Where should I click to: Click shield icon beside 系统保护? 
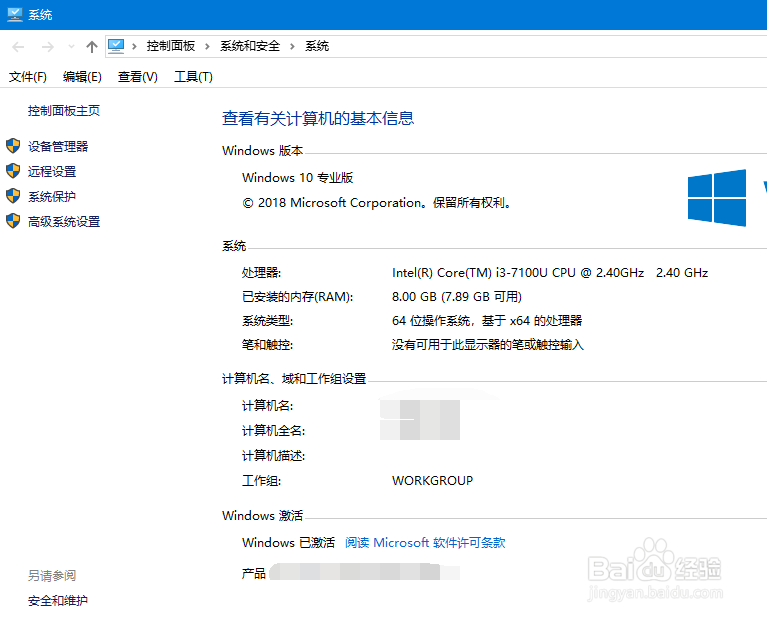[13, 196]
